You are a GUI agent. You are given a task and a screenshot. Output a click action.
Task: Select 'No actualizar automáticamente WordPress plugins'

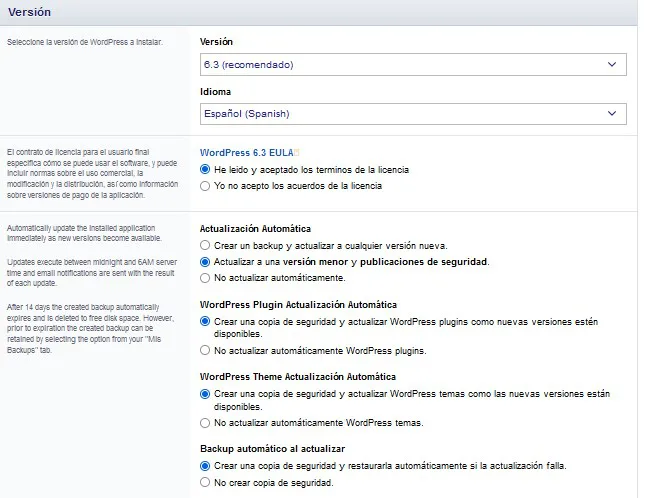point(206,350)
